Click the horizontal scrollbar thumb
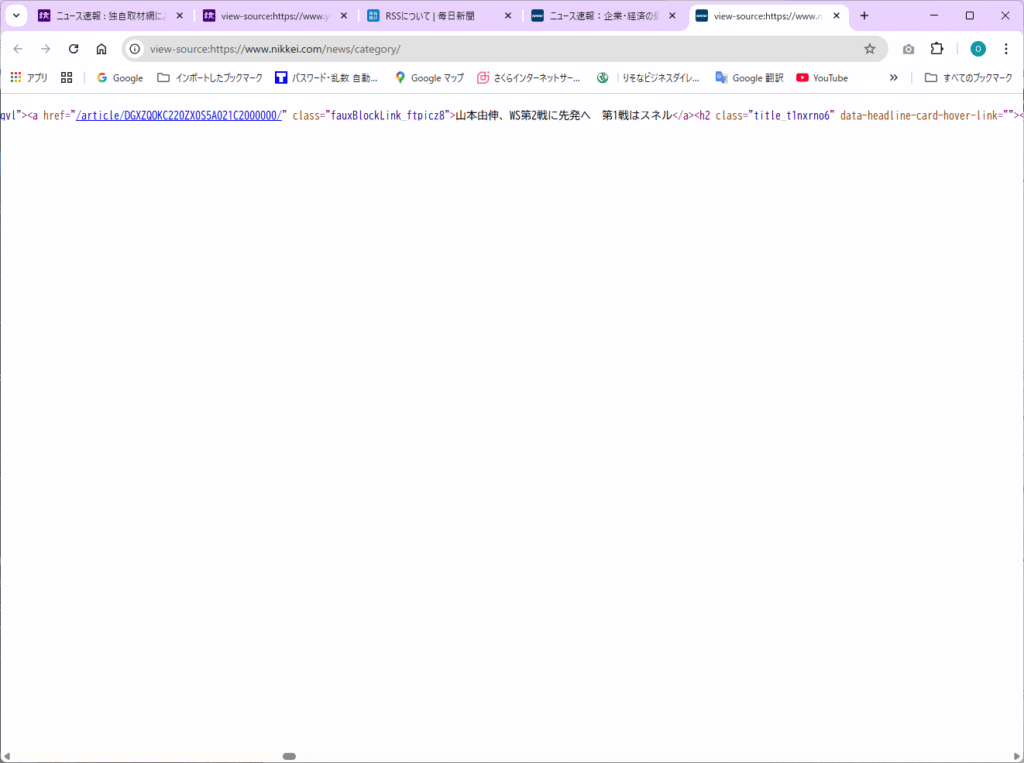Image resolution: width=1024 pixels, height=763 pixels. point(289,756)
